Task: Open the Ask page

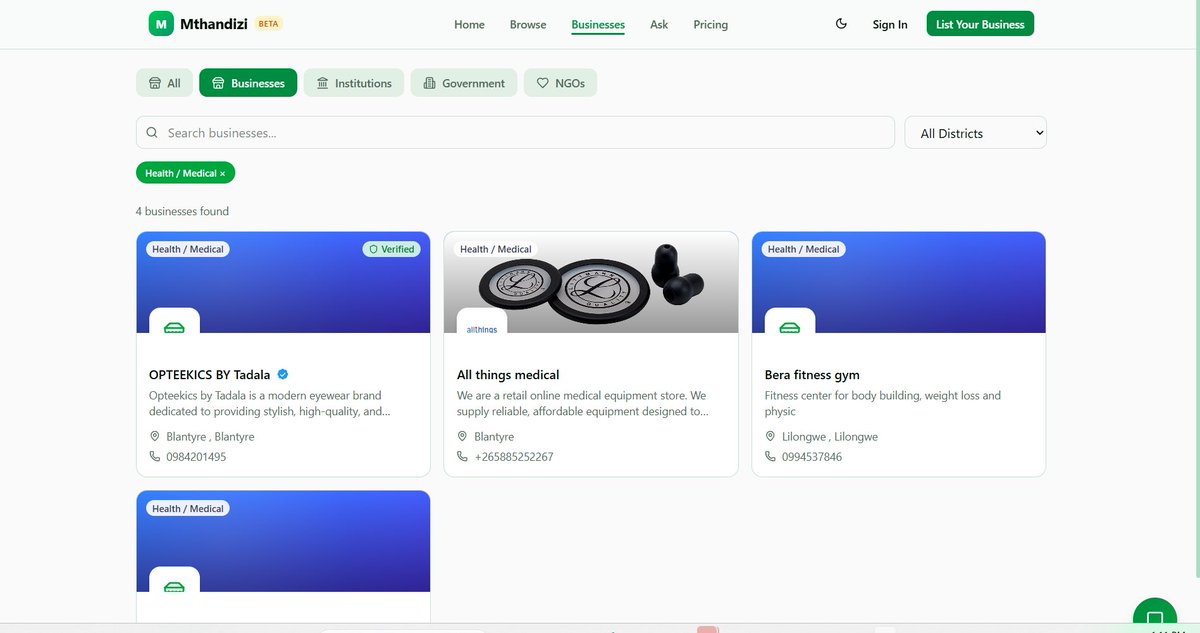Action: [659, 24]
